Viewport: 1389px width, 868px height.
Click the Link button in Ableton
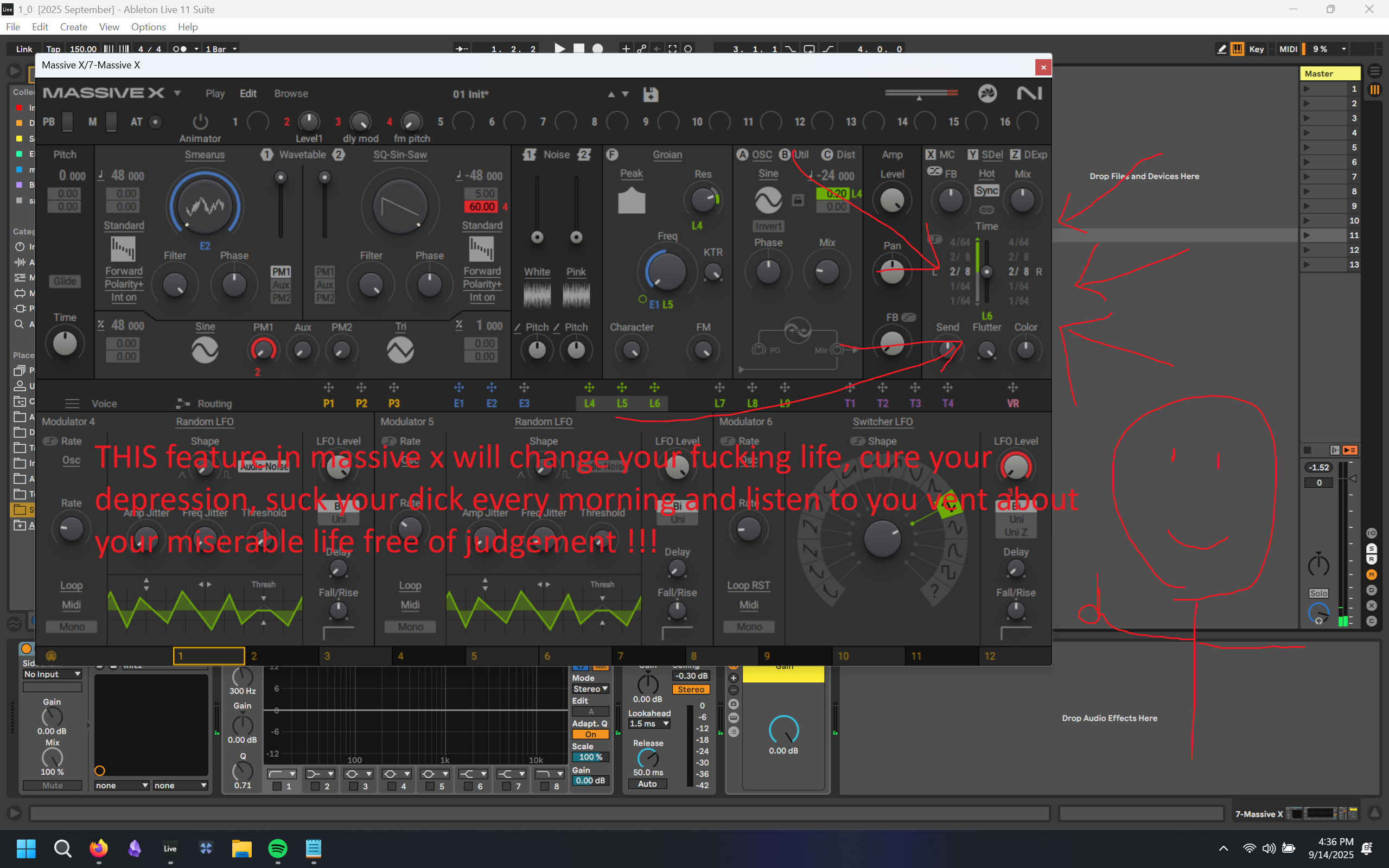coord(23,49)
